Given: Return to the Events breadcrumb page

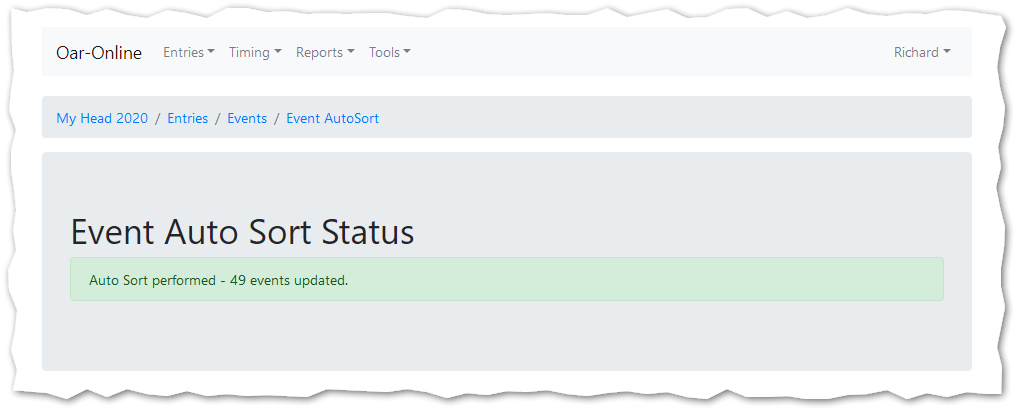Looking at the screenshot, I should [247, 118].
